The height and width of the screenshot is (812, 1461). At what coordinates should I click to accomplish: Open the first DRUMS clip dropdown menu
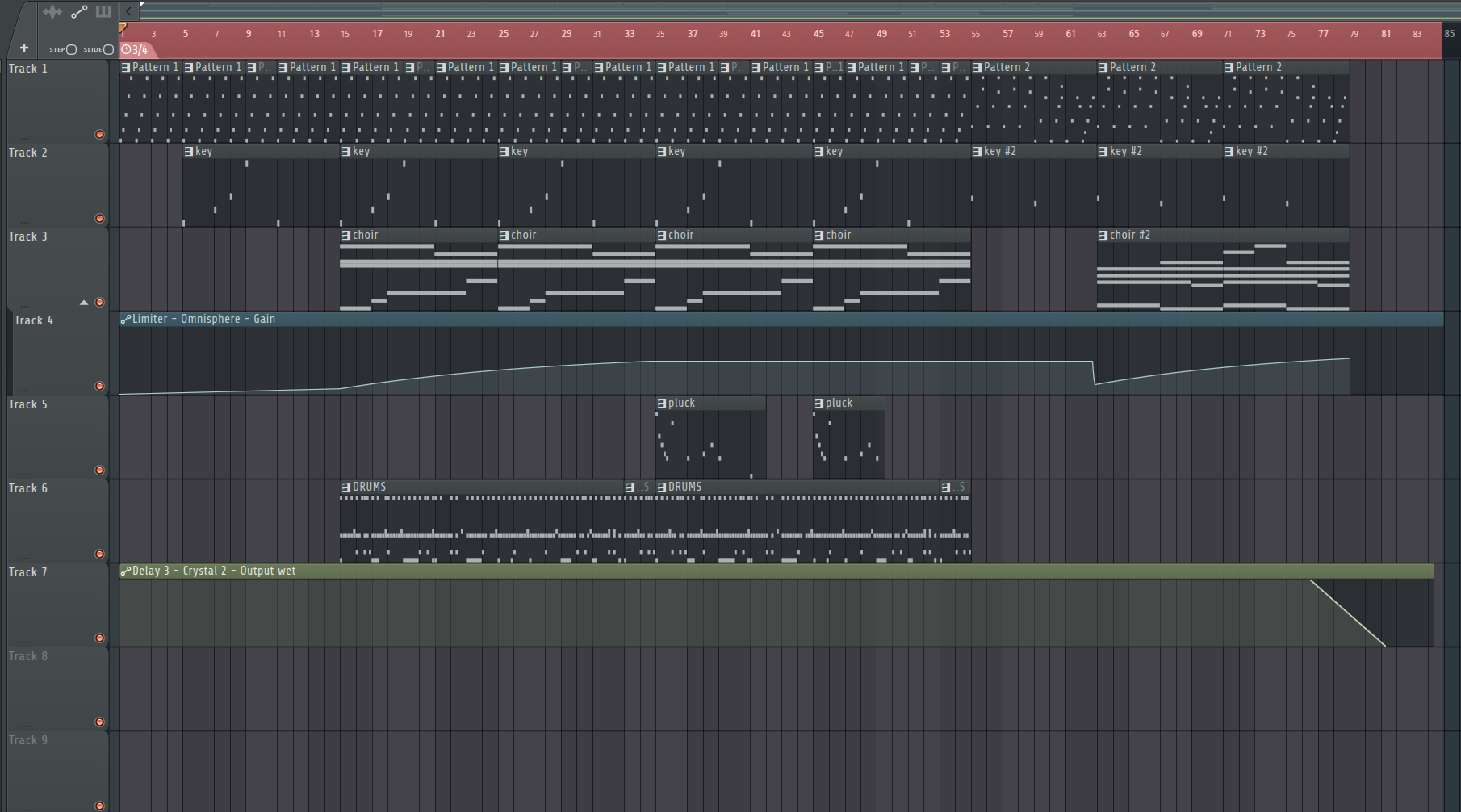[346, 488]
